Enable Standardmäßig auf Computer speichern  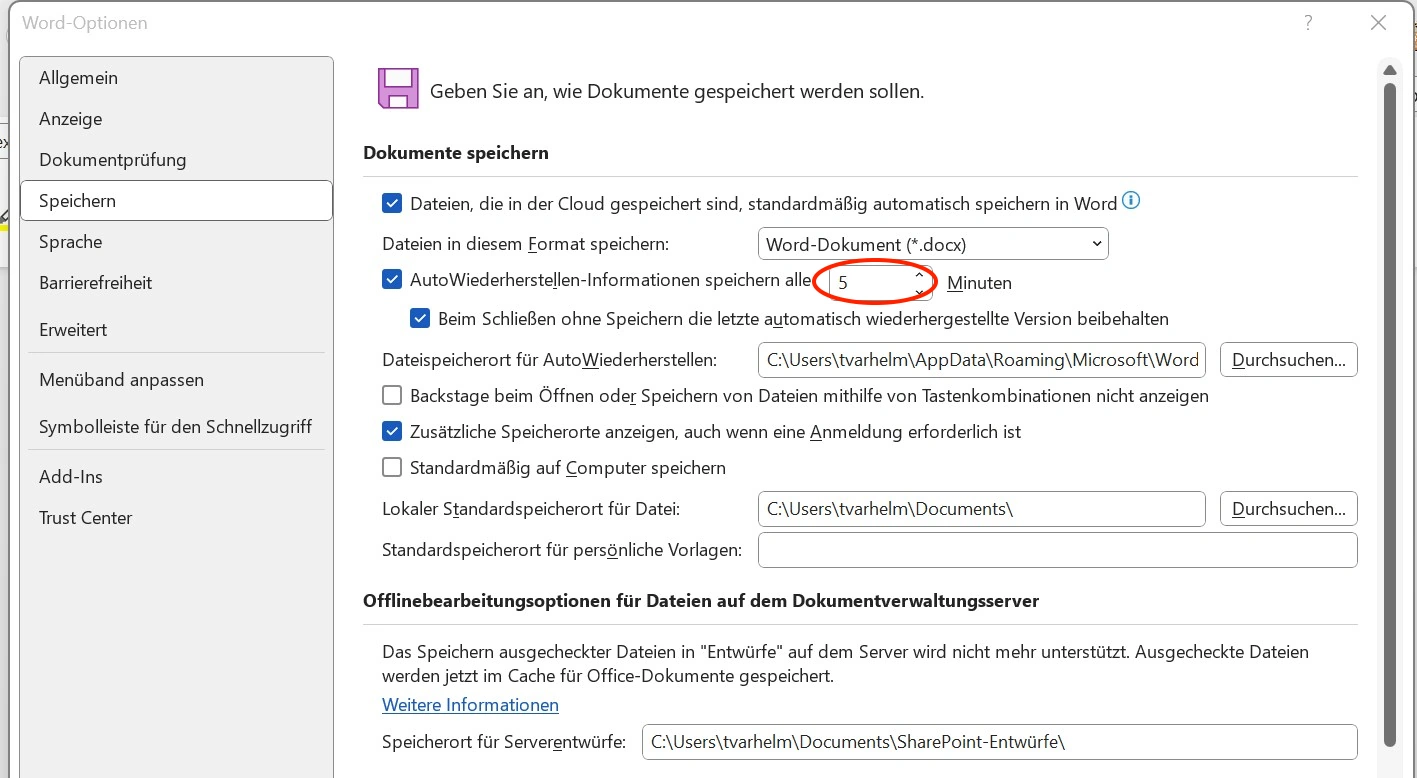pos(392,467)
